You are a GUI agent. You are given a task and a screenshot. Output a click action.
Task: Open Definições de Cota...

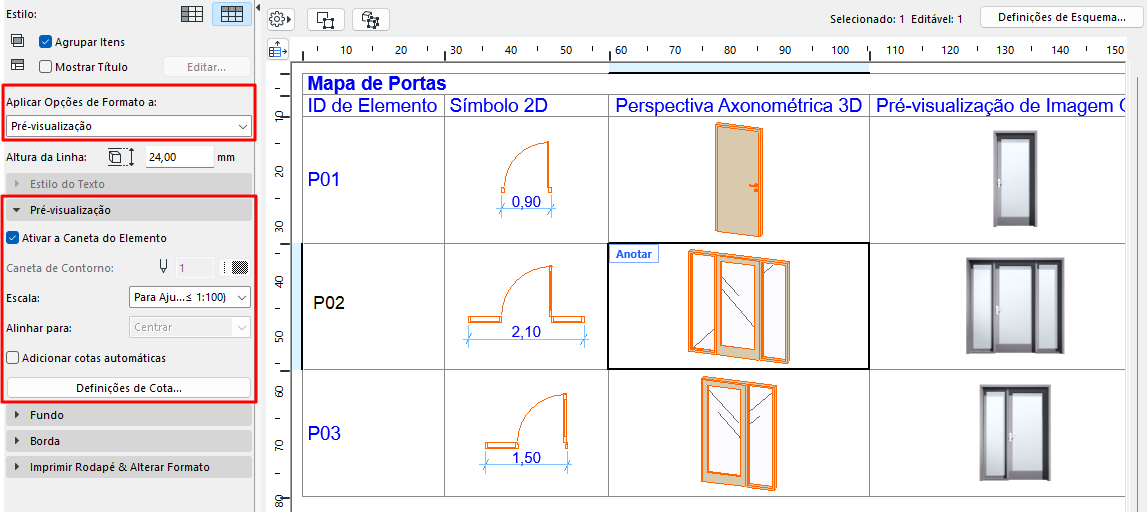[x=129, y=388]
